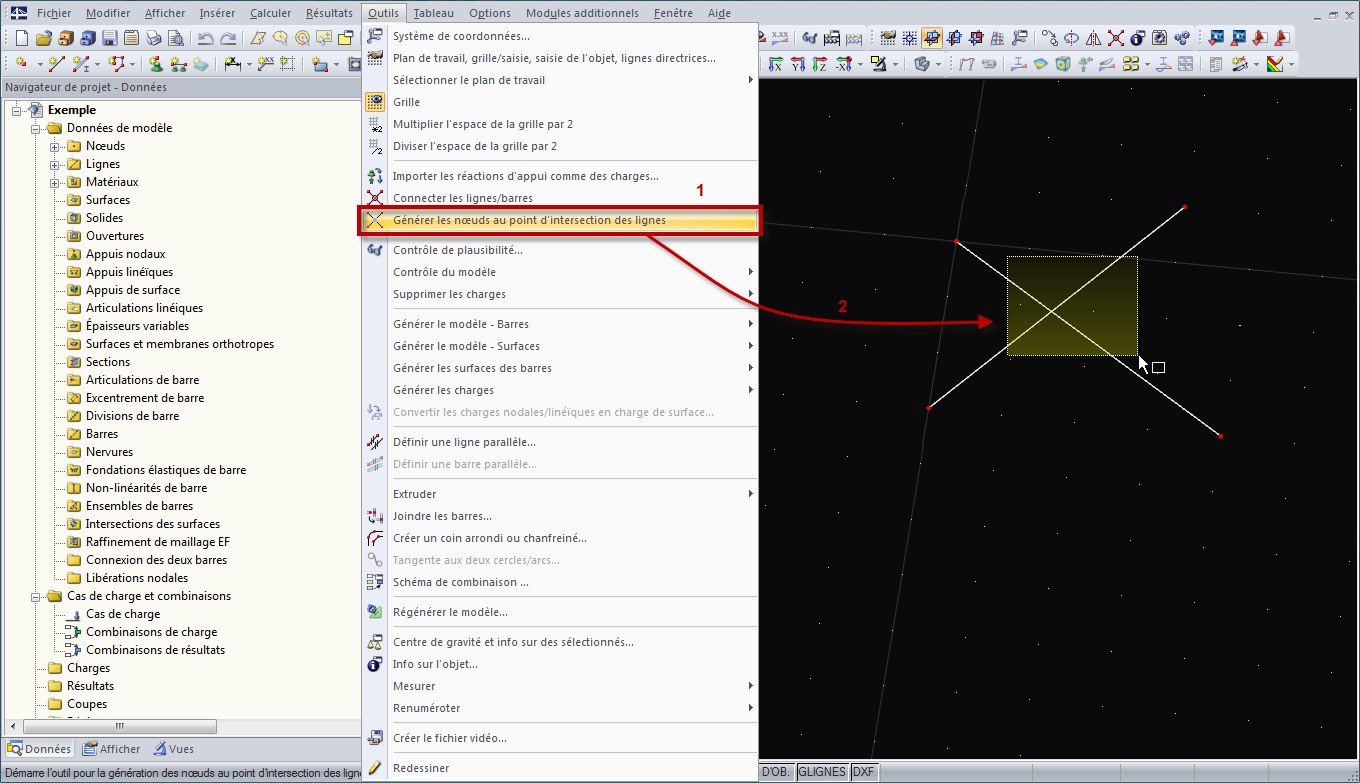Viewport: 1360px width, 783px height.
Task: Toggle the GLIGNES status bar button
Action: click(x=822, y=772)
